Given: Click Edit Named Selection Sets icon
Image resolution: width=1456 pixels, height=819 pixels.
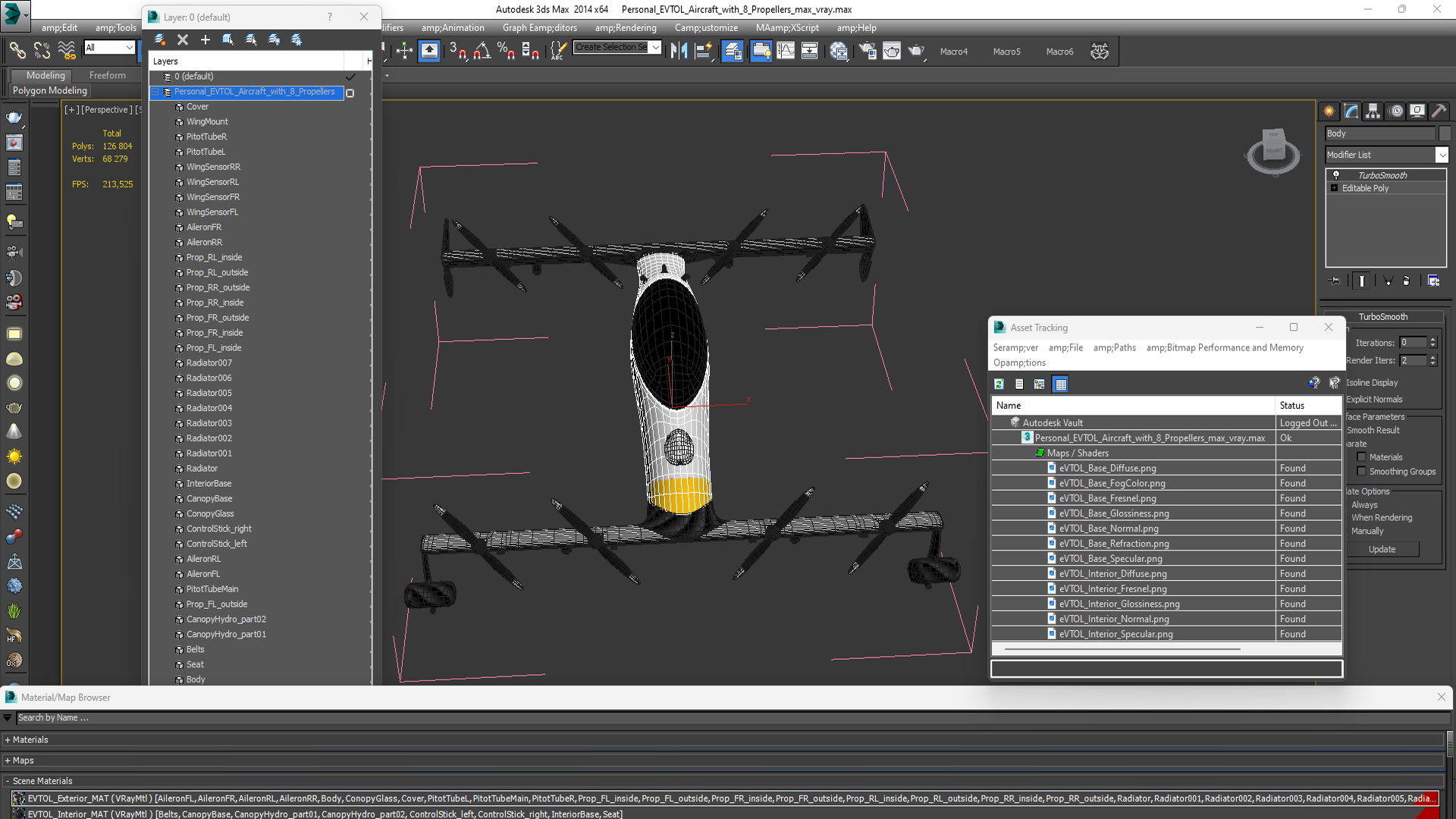Looking at the screenshot, I should pyautogui.click(x=558, y=51).
